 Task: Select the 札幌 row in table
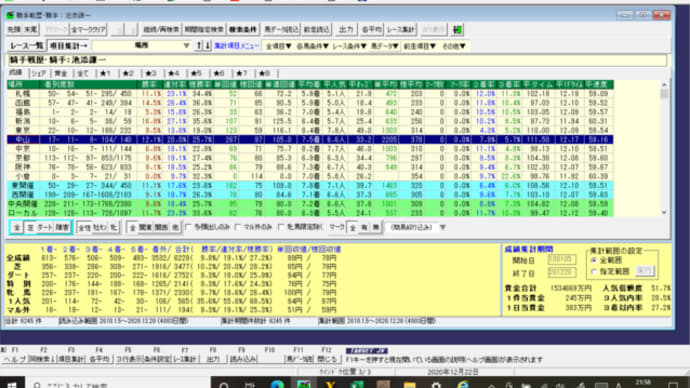tap(310, 94)
